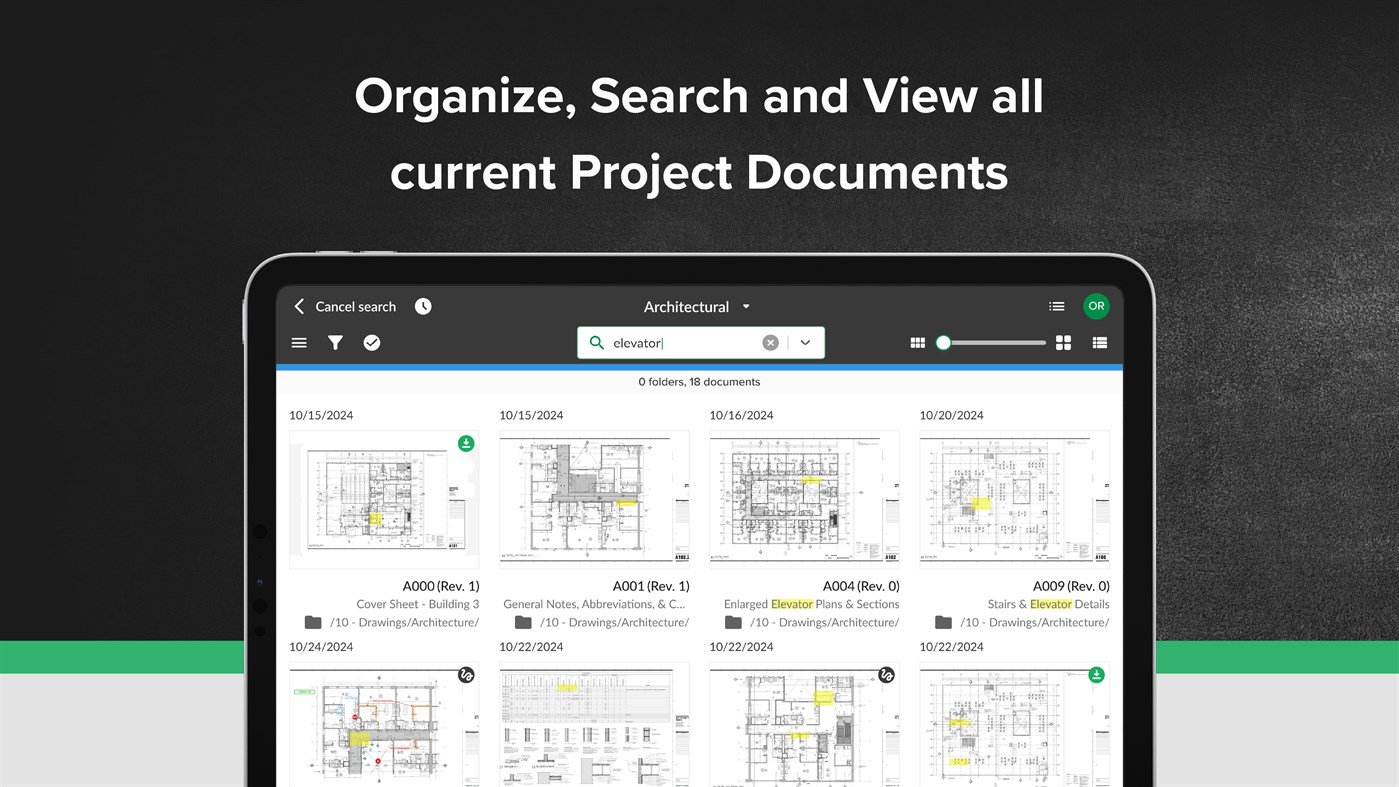Enable multi-select mode with the checkmark icon
The image size is (1399, 787).
point(371,342)
